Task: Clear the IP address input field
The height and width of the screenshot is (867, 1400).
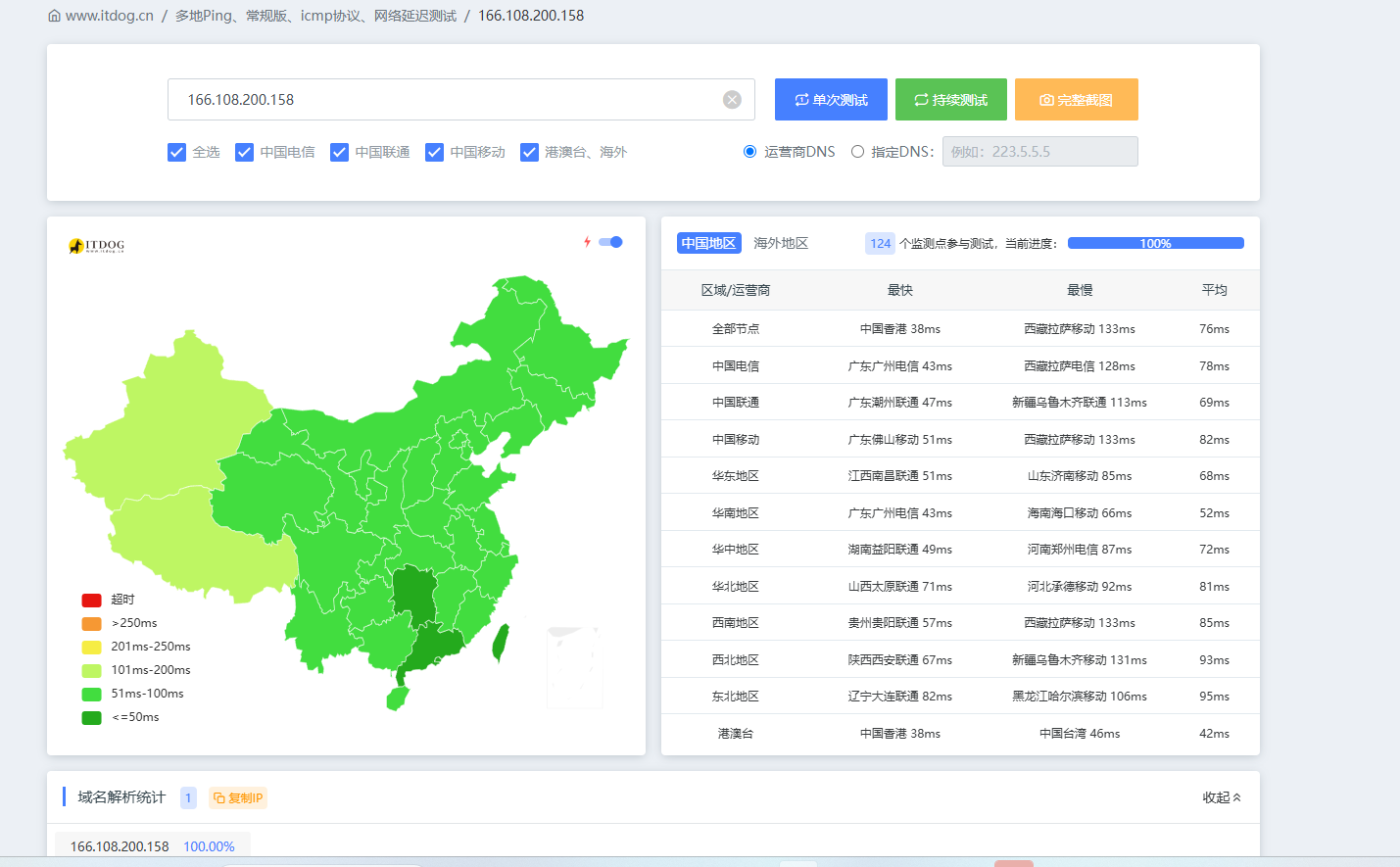Action: coord(732,100)
